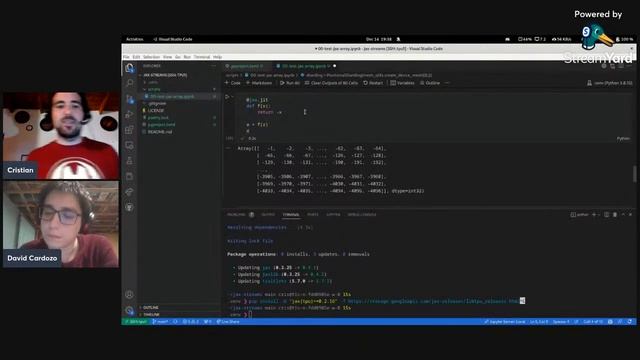This screenshot has height=360, width=640.
Task: Switch to the Jupyter panel tab
Action: pos(333,214)
